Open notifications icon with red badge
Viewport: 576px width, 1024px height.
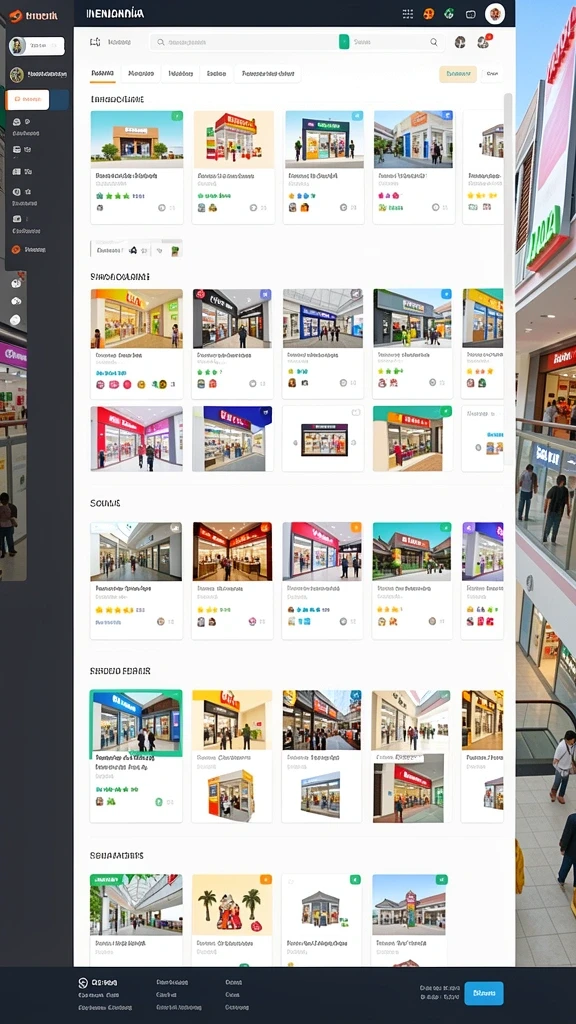pyautogui.click(x=483, y=42)
